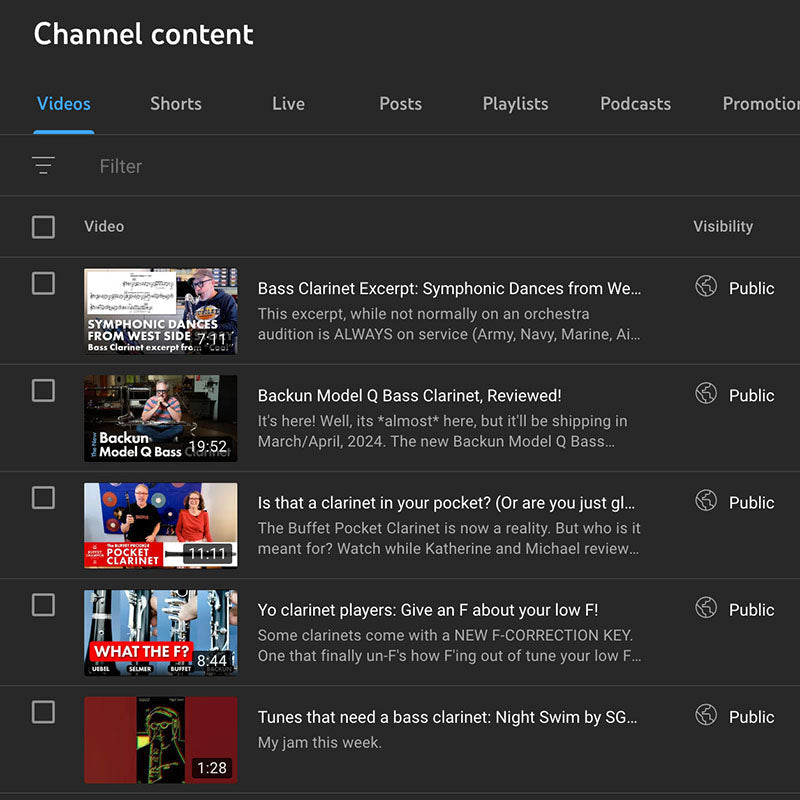Click globe icon beside Backun Model Q video
Screen dimensions: 800x800
coord(706,394)
